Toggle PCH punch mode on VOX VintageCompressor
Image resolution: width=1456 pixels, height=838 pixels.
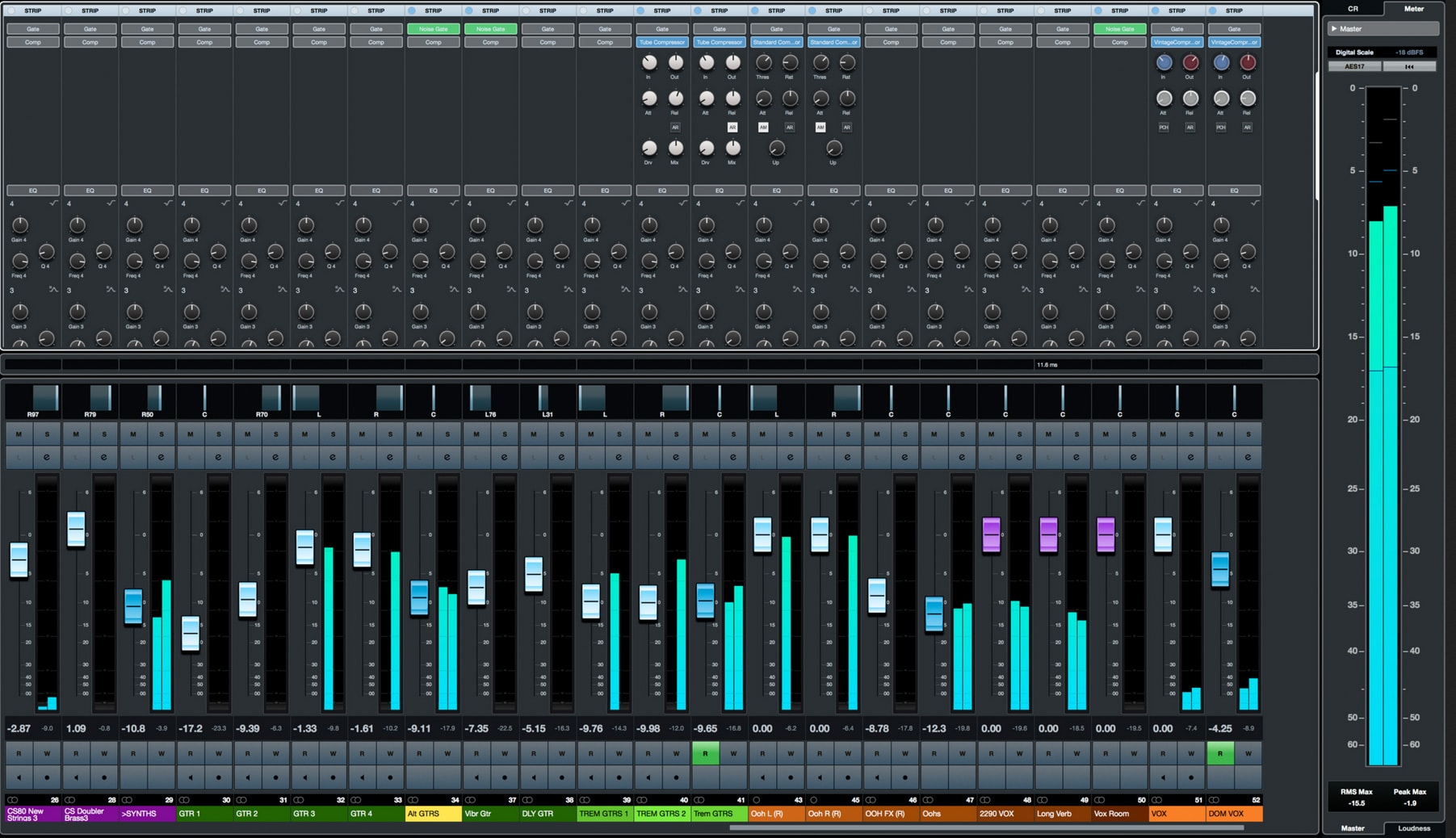coord(1164,127)
